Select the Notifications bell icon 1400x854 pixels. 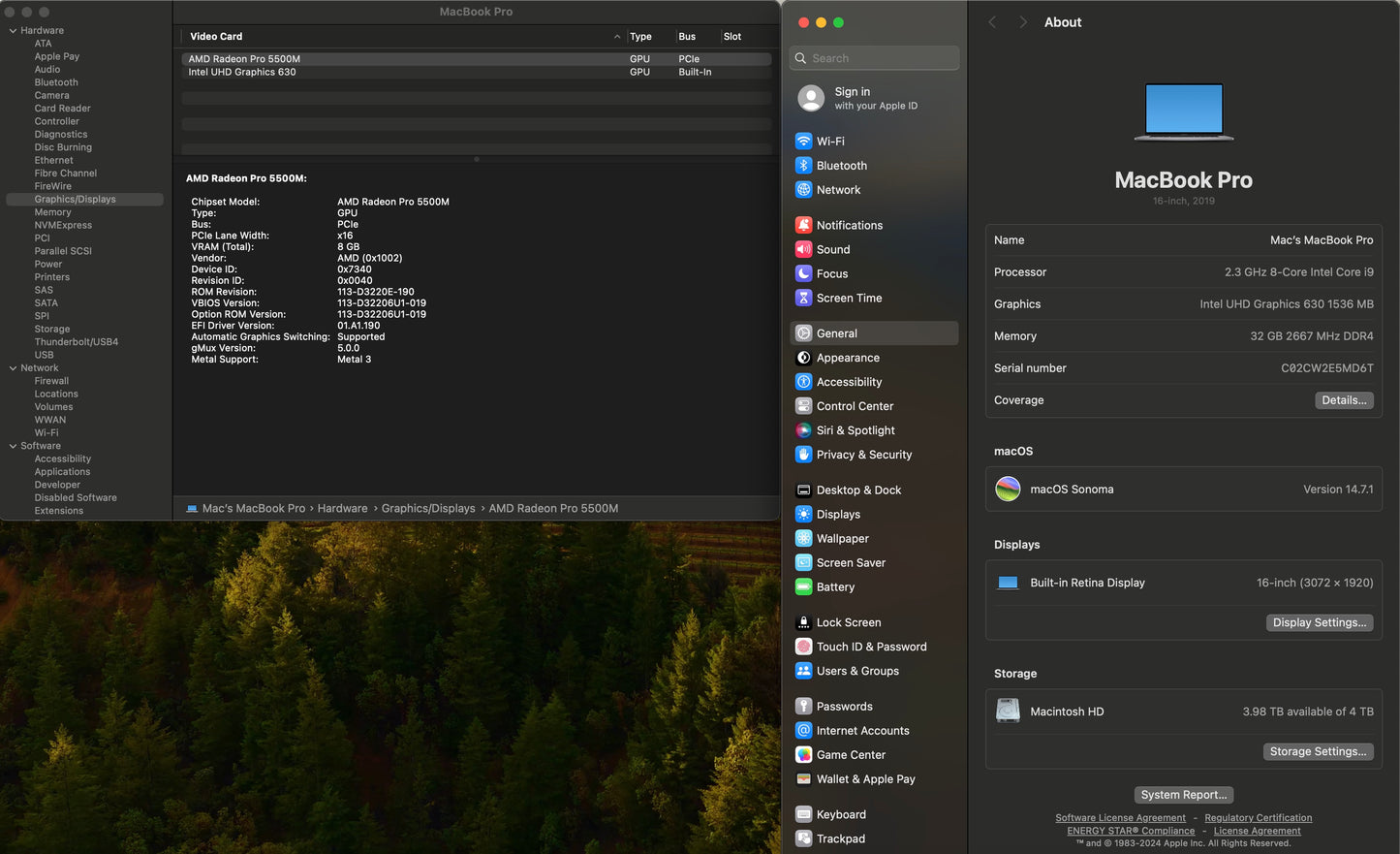click(x=803, y=225)
